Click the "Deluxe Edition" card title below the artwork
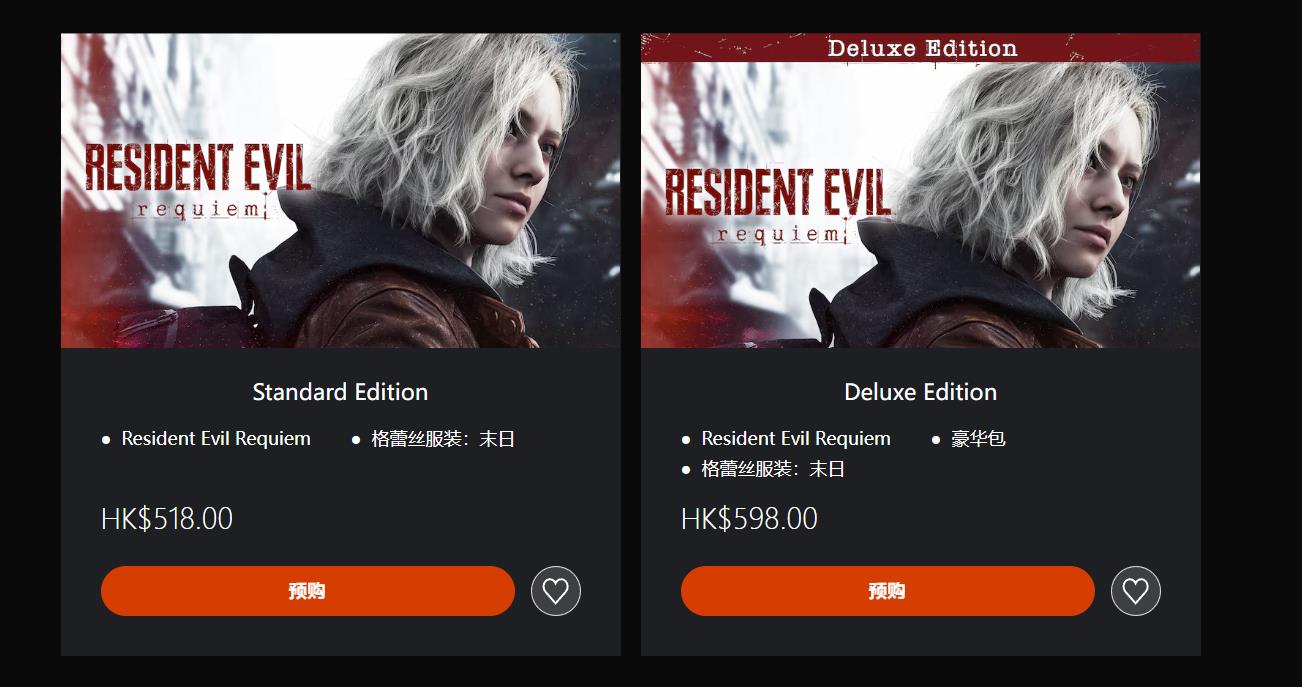This screenshot has height=687, width=1302. tap(920, 392)
